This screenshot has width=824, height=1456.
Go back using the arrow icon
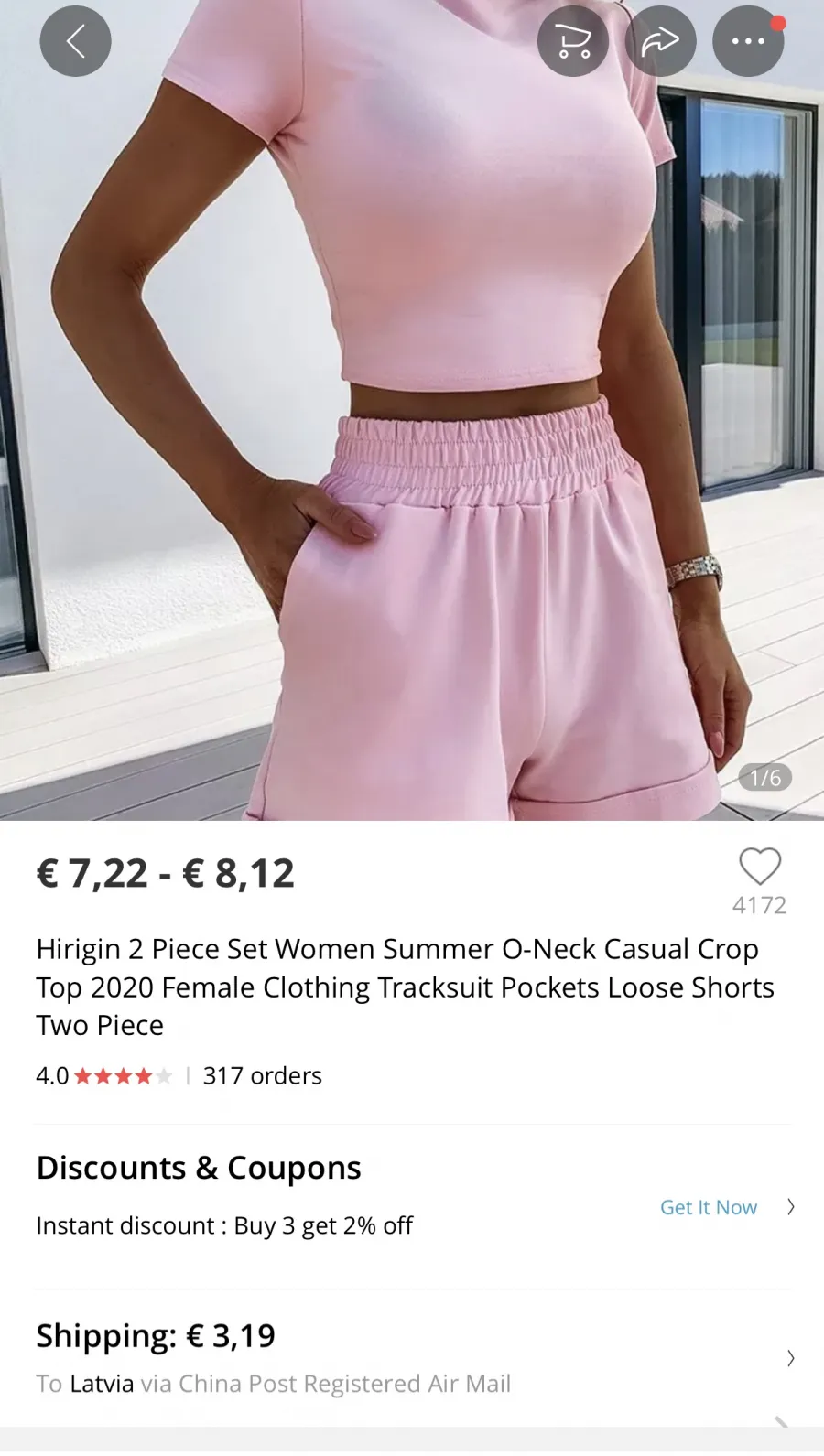point(75,41)
